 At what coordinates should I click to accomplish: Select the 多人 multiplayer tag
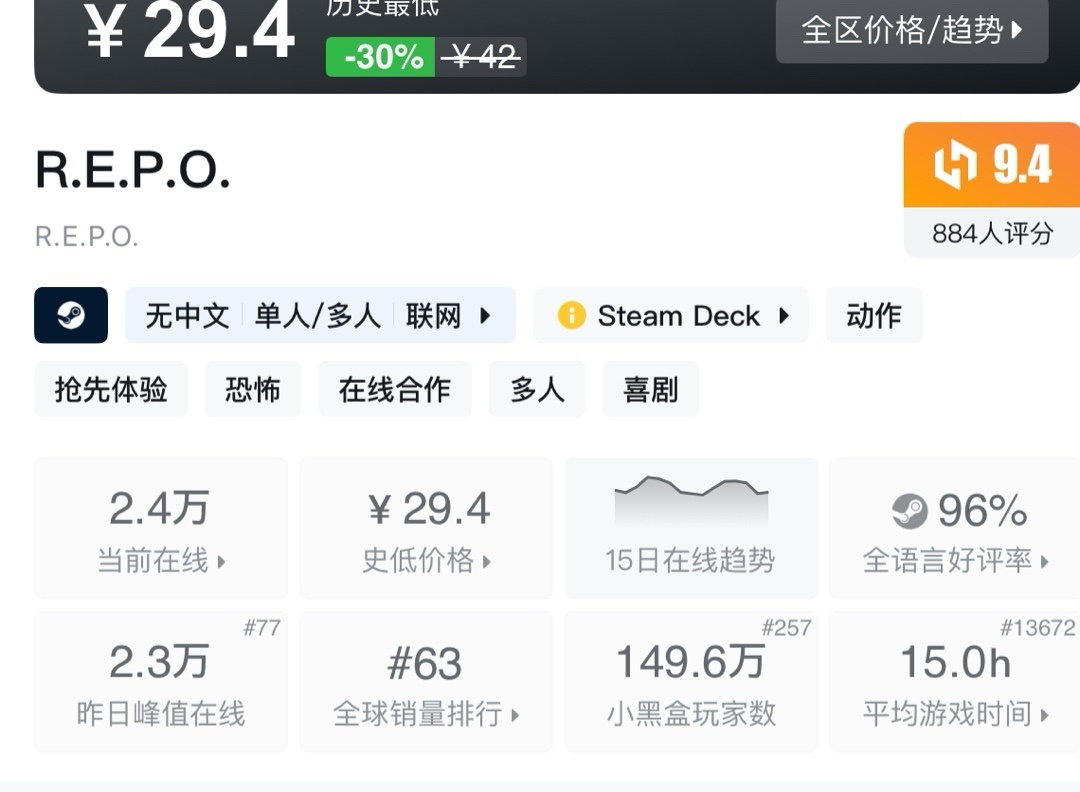click(x=538, y=389)
